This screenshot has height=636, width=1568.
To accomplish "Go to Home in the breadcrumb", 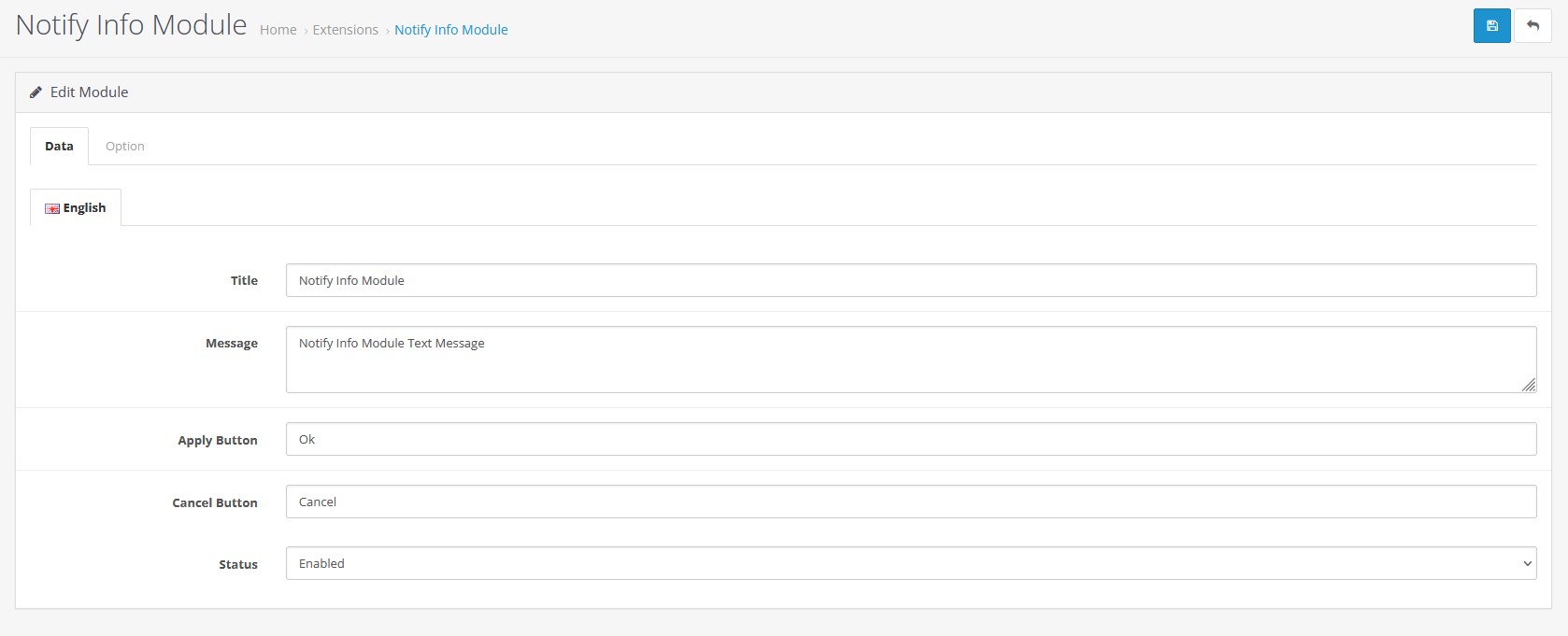I will (278, 30).
